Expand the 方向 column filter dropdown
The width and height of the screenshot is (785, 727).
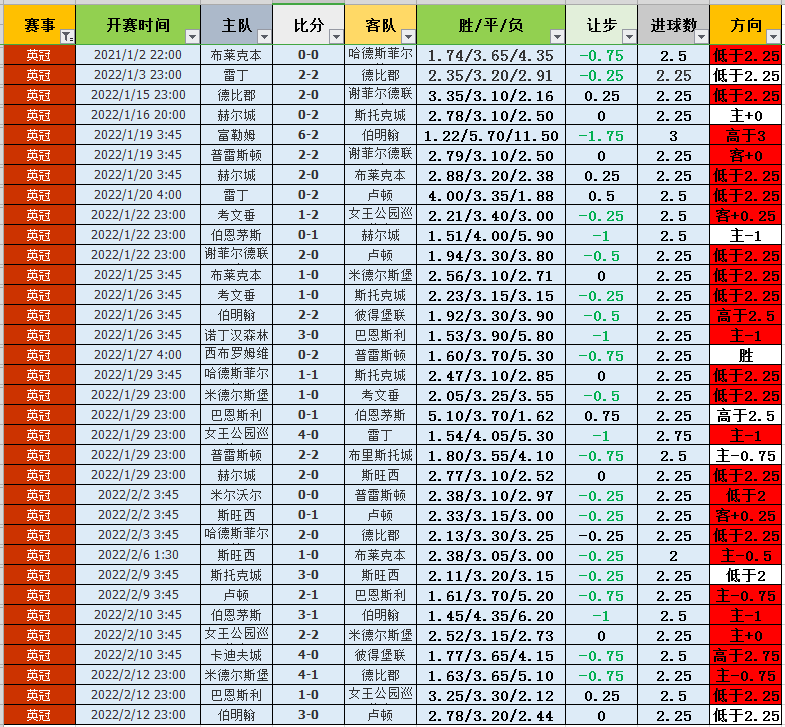774,37
